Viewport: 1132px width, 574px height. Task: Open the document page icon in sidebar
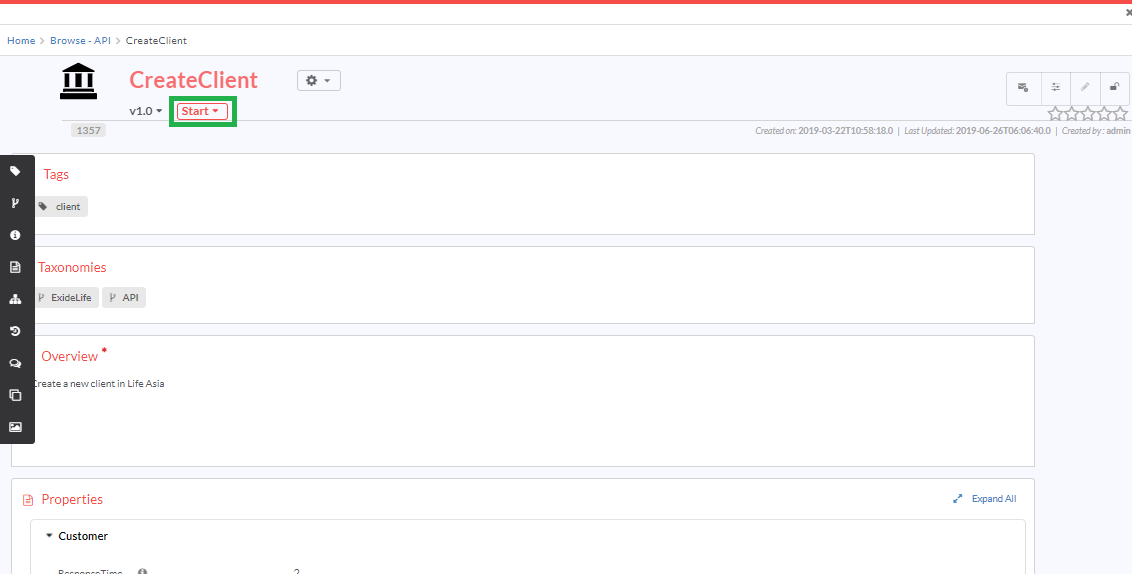pyautogui.click(x=15, y=267)
